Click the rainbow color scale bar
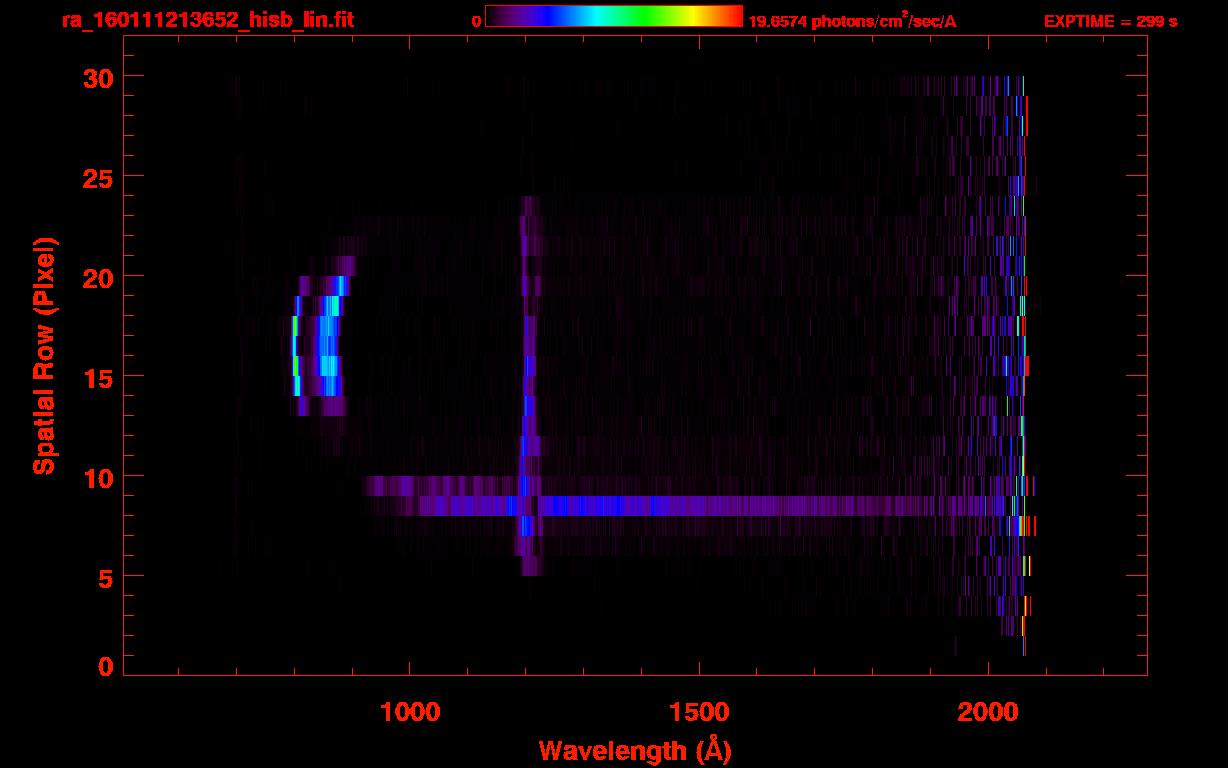The height and width of the screenshot is (768, 1228). [614, 16]
